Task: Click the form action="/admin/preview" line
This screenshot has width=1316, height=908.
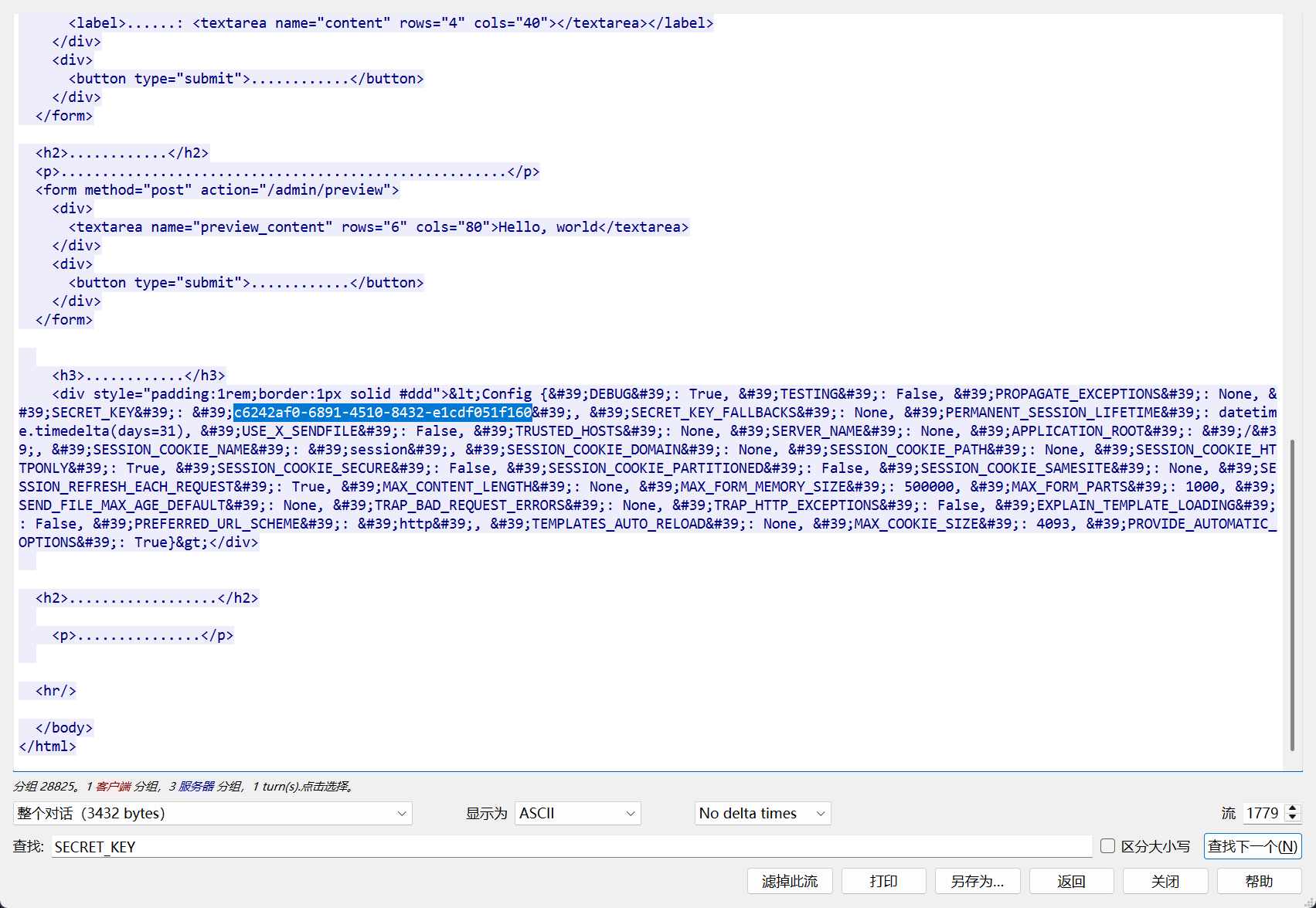Action: (217, 190)
